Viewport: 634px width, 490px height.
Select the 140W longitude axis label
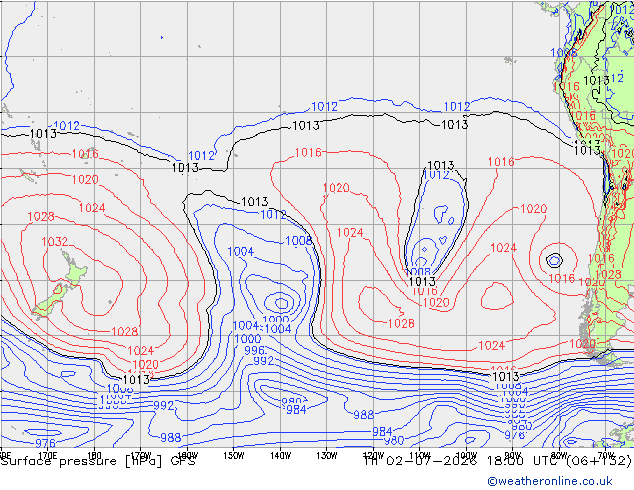point(280,456)
